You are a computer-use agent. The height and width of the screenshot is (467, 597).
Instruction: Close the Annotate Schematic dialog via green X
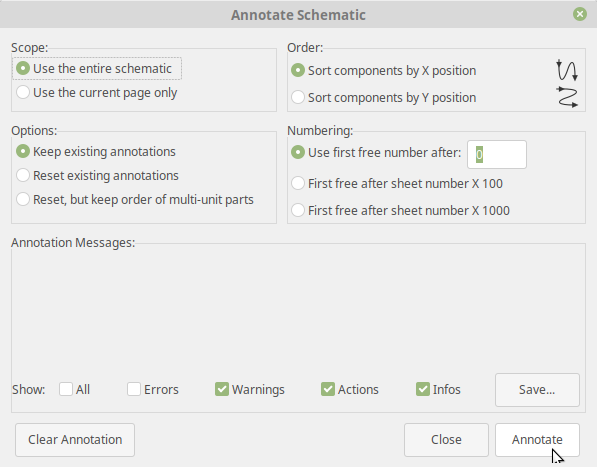[579, 14]
